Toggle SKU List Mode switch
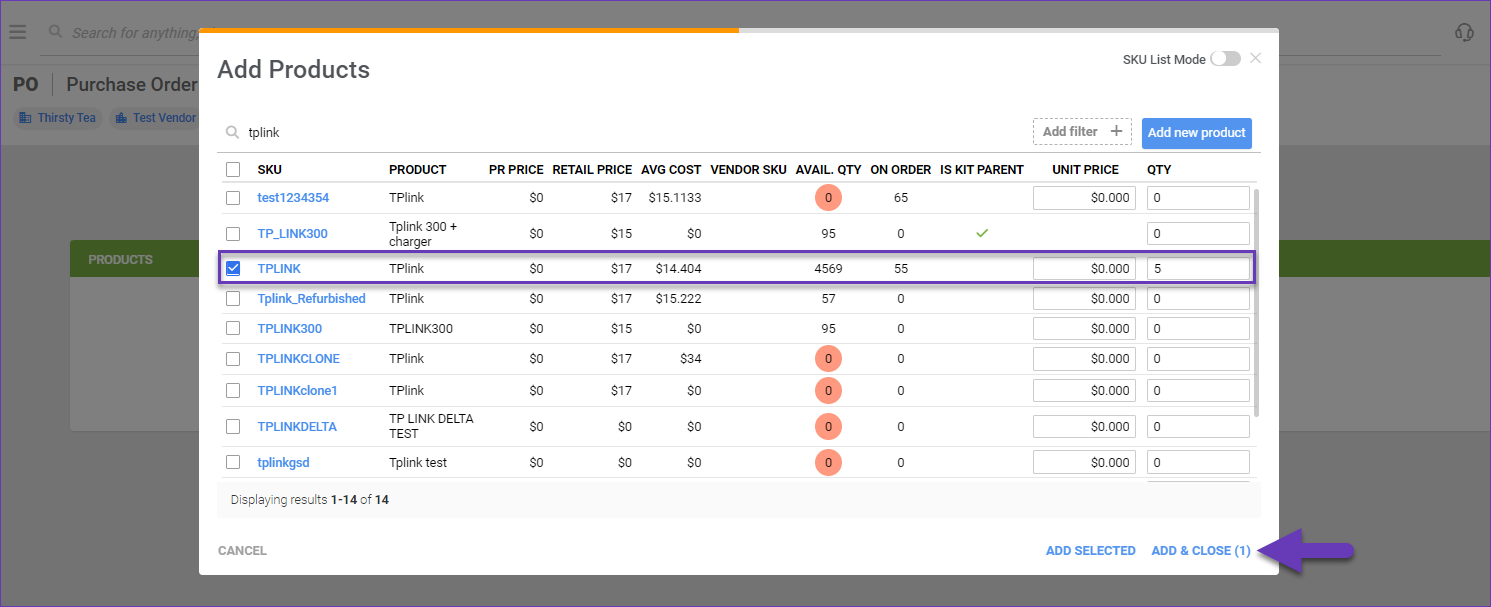The height and width of the screenshot is (607, 1491). click(1225, 59)
